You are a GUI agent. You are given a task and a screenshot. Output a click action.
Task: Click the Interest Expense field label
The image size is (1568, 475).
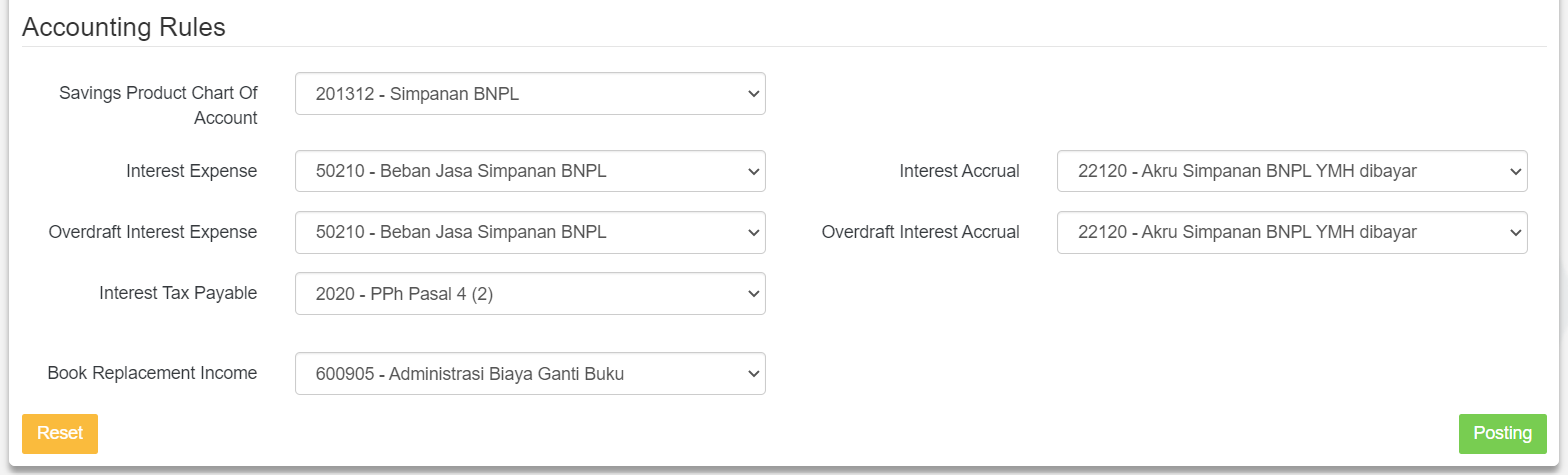click(191, 172)
